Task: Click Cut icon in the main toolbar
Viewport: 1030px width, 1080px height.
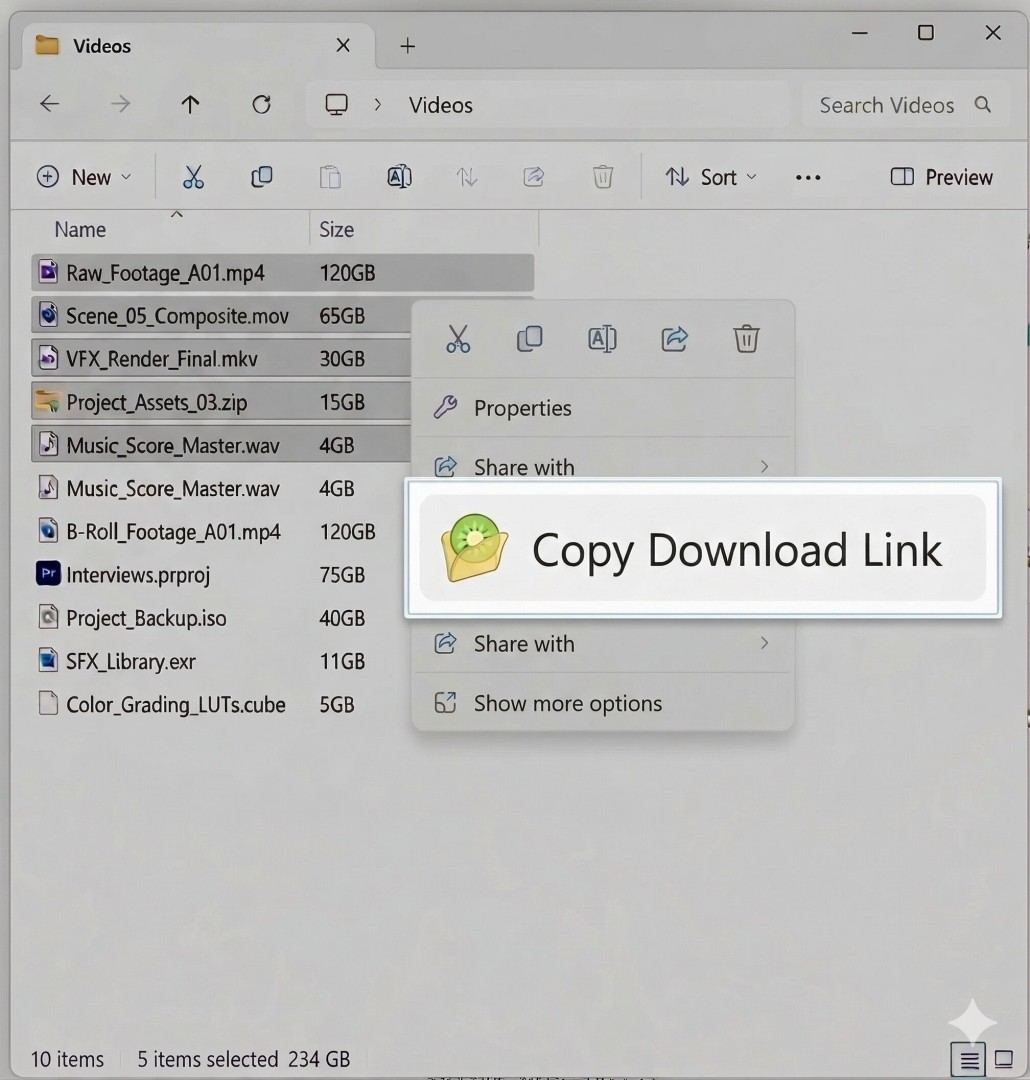Action: pyautogui.click(x=193, y=177)
